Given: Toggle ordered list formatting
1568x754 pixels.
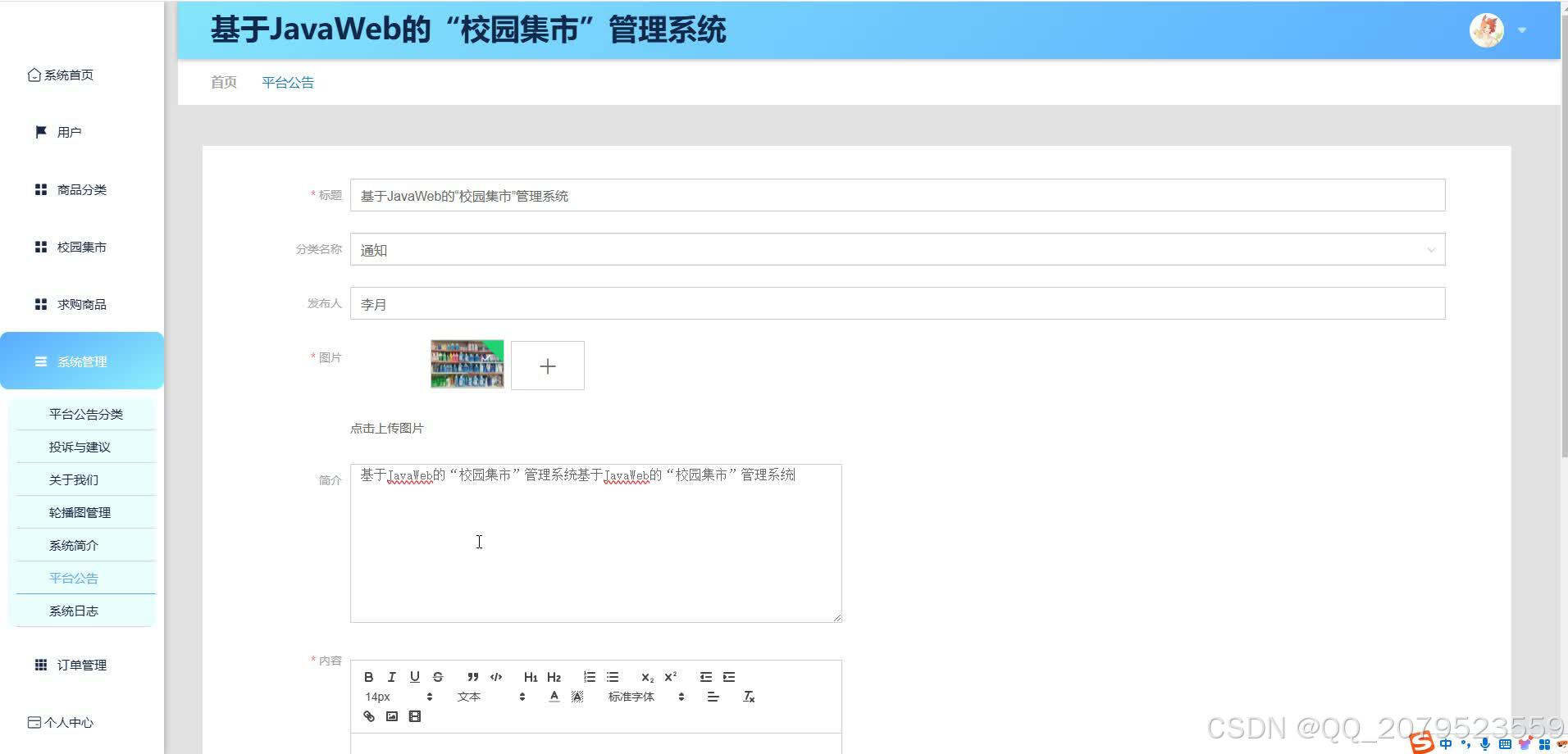Looking at the screenshot, I should click(589, 676).
